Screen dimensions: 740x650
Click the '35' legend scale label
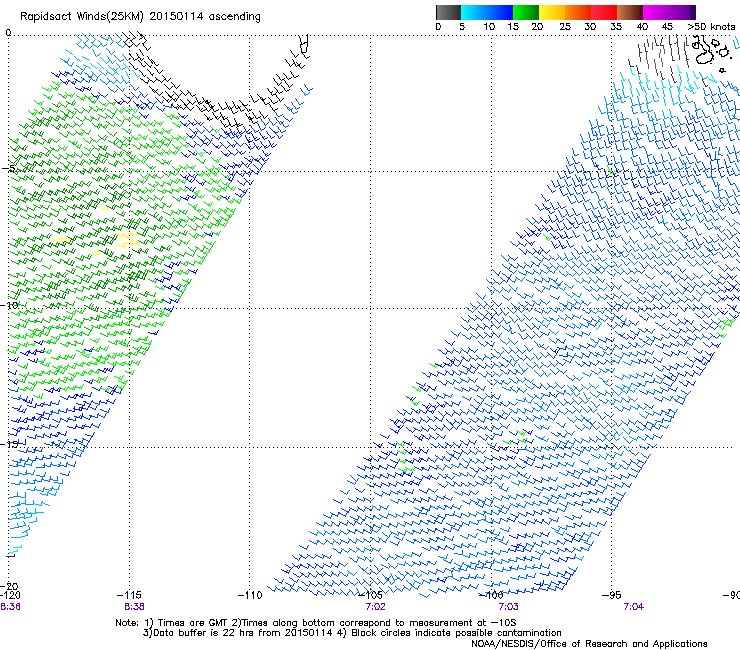[616, 27]
